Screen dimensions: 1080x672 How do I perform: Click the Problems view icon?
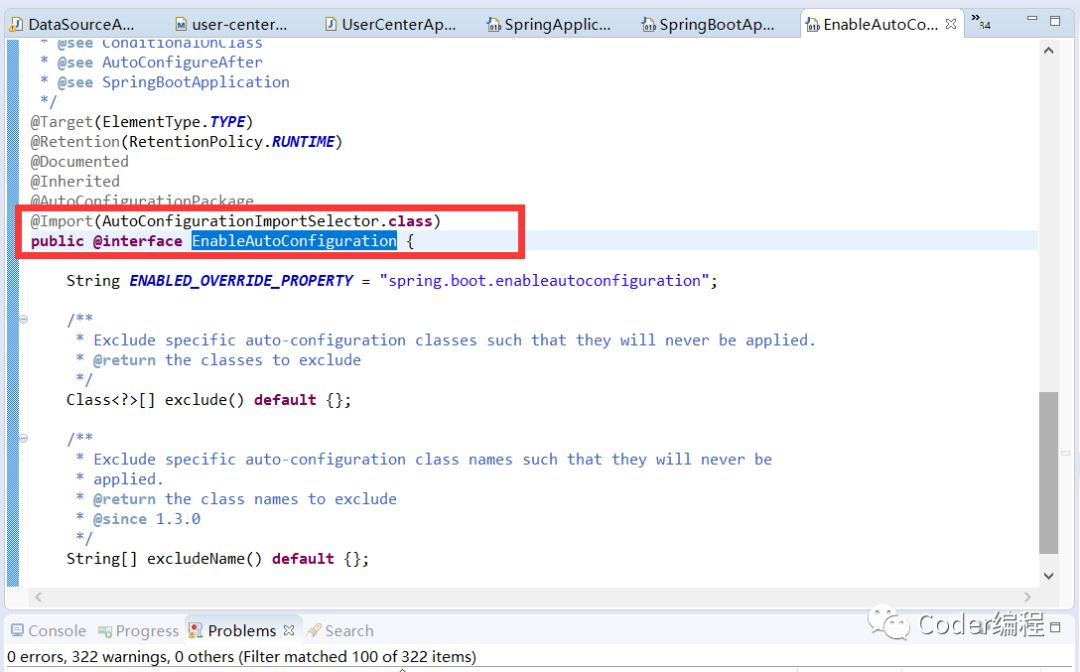point(196,631)
